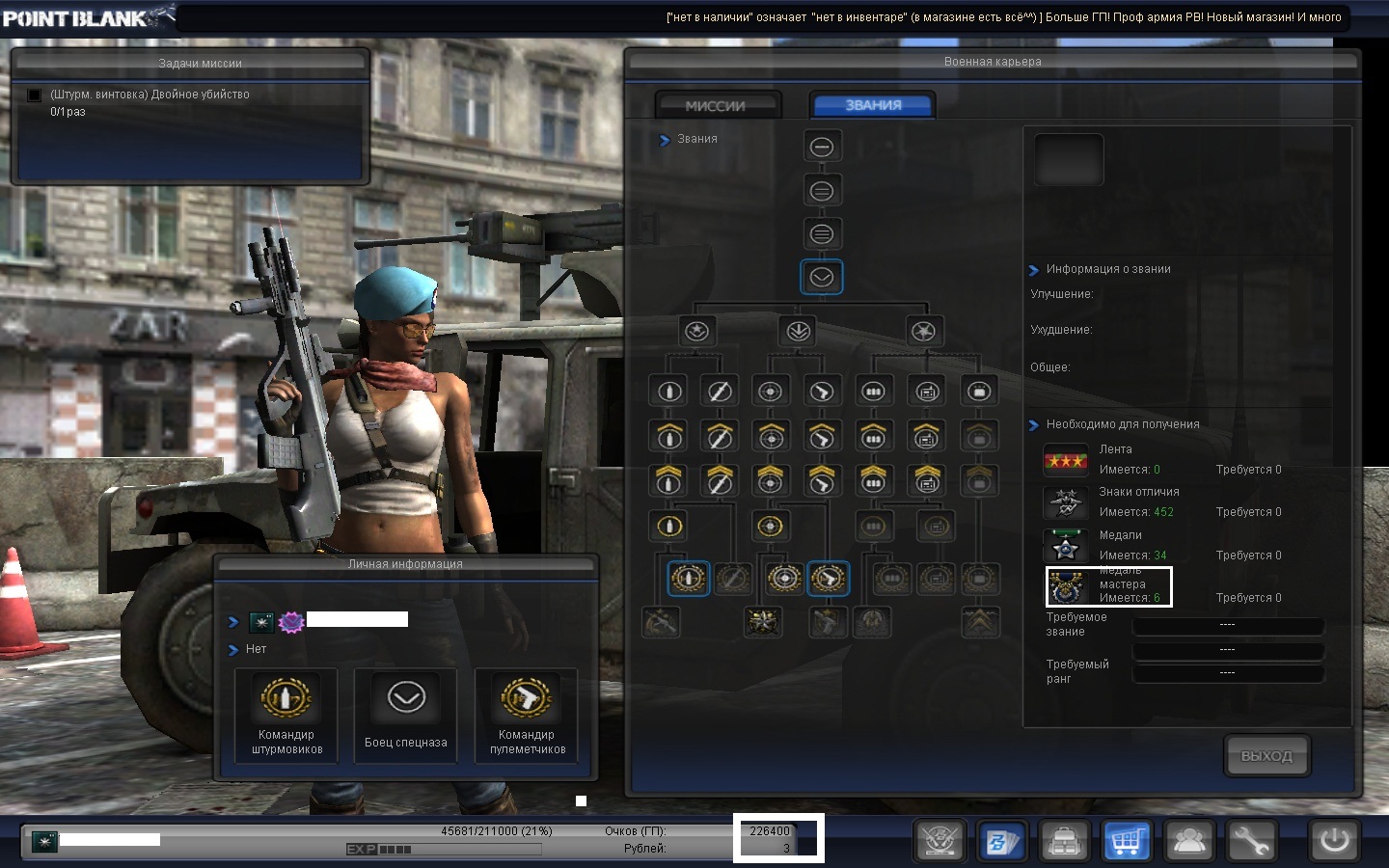
Task: Select the plain radio rank badge
Action: tap(927, 392)
